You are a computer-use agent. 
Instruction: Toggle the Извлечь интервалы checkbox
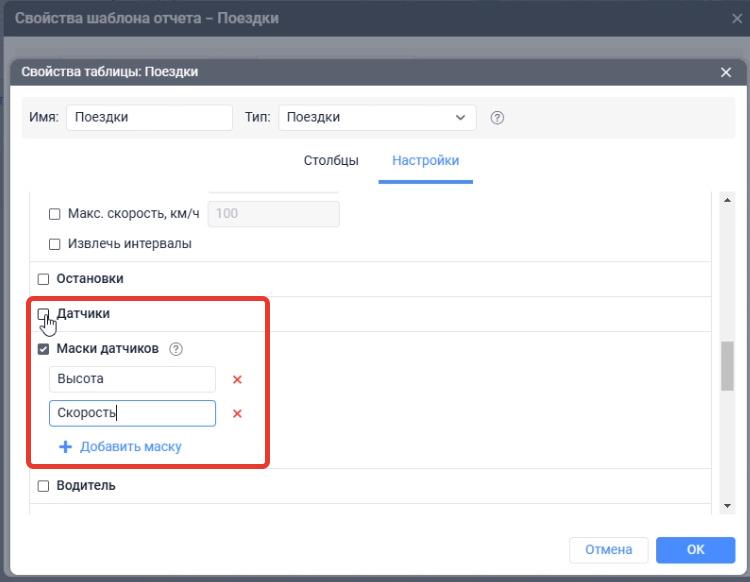click(55, 244)
